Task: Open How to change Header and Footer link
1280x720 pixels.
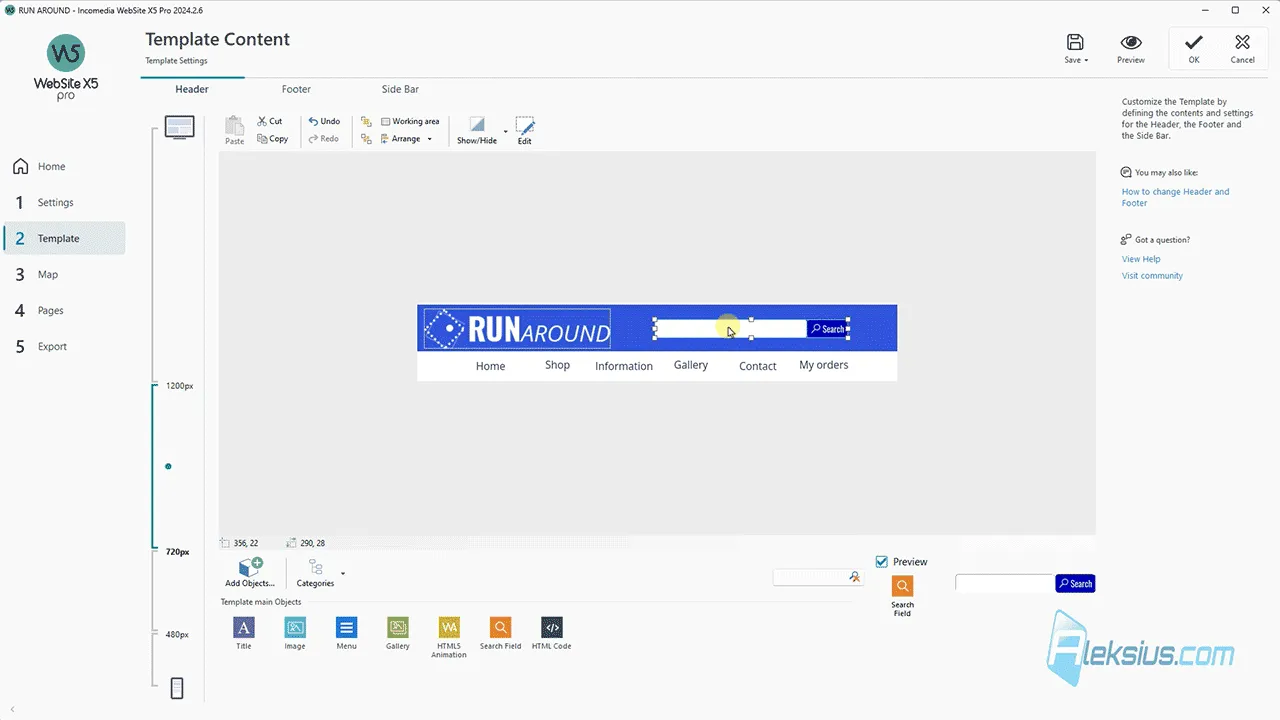Action: (1175, 197)
